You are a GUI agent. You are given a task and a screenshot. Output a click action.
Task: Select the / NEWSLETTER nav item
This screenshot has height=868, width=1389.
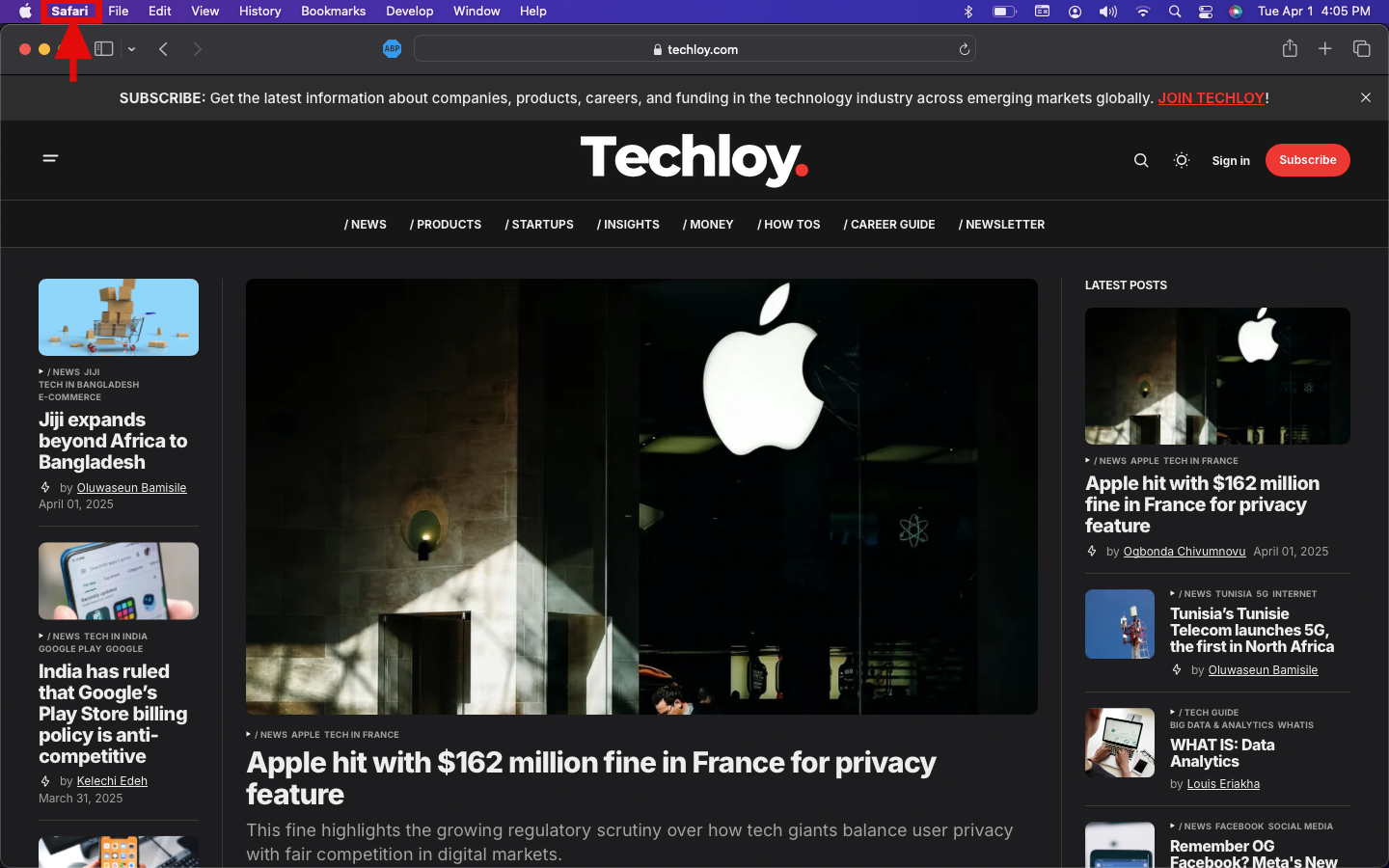(x=1002, y=225)
